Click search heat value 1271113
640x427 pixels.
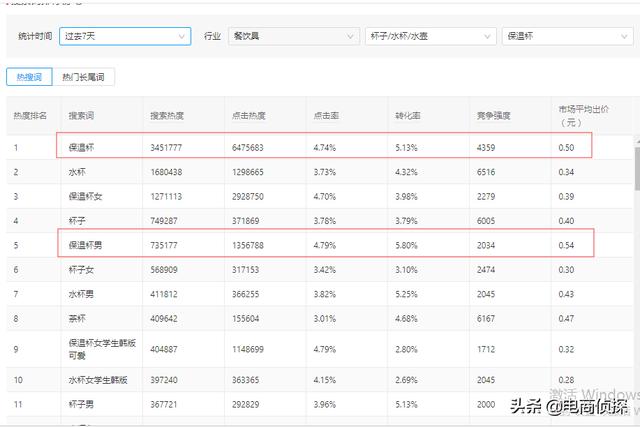166,196
